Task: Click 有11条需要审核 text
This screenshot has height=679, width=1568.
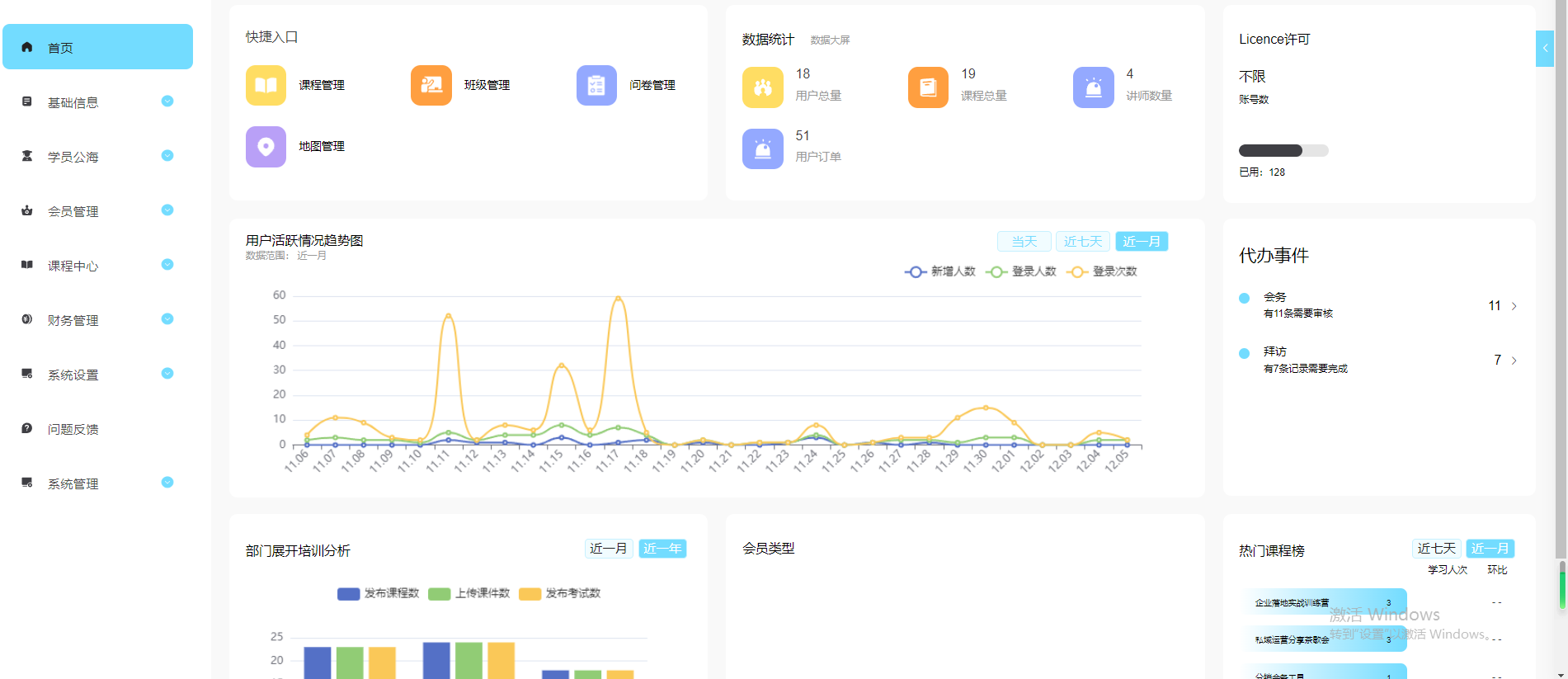Action: [x=1298, y=314]
